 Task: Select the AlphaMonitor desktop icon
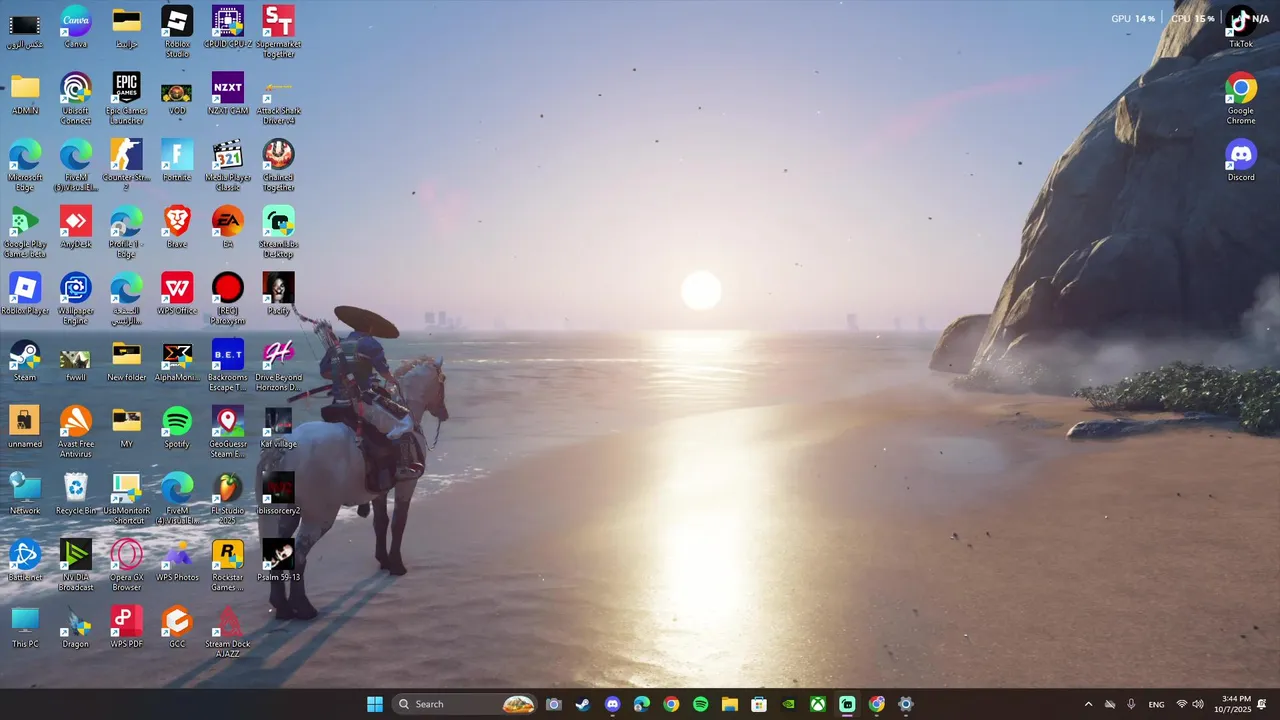[177, 361]
